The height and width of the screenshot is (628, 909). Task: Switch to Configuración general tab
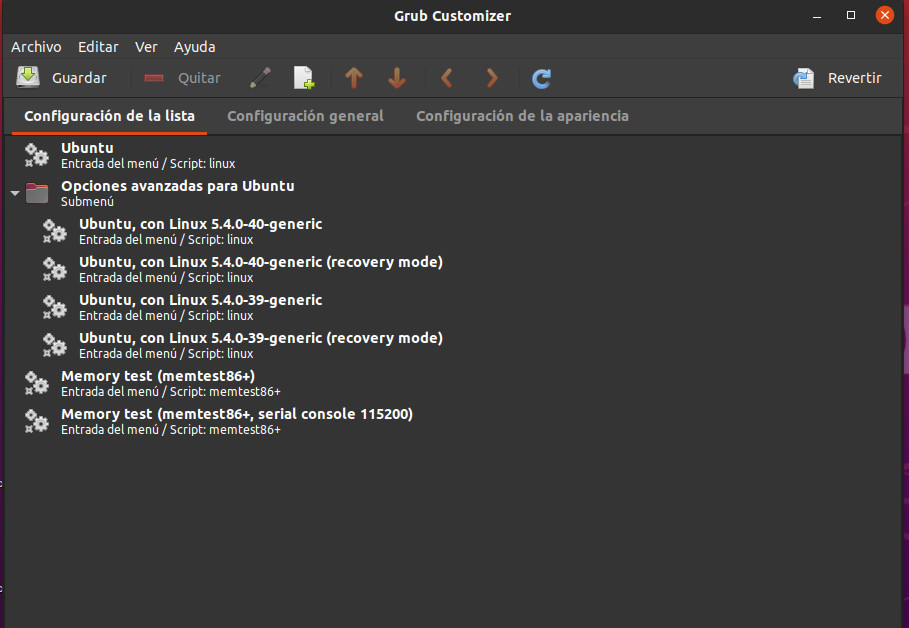pyautogui.click(x=305, y=116)
